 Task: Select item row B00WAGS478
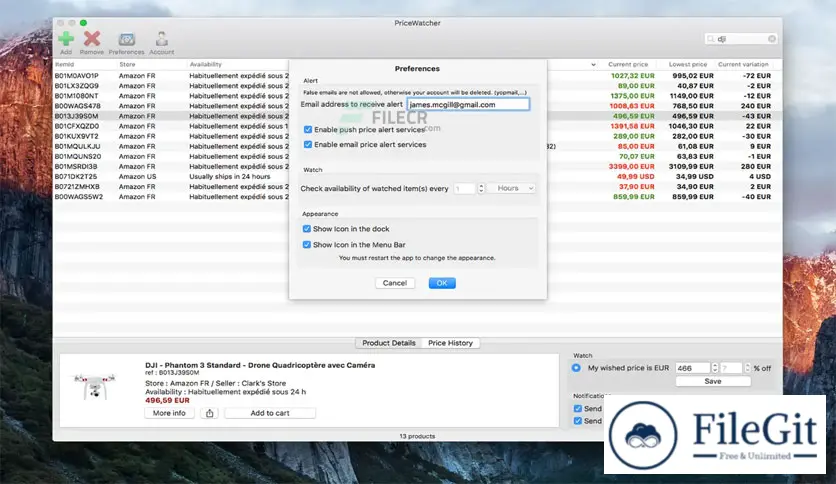pos(77,106)
